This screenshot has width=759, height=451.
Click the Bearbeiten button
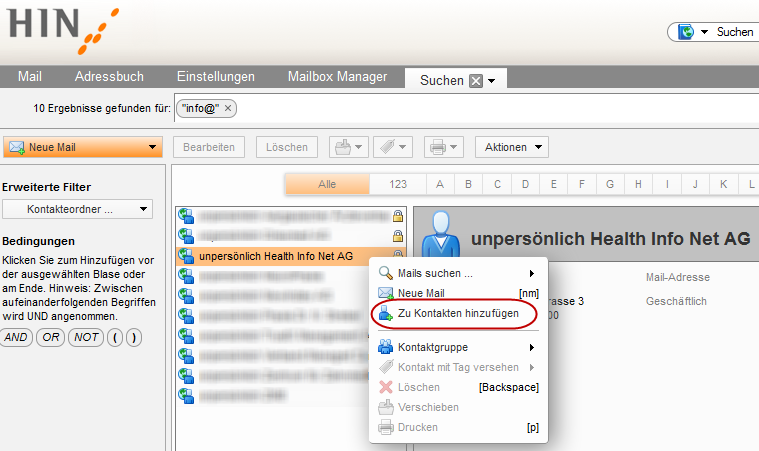tap(209, 147)
